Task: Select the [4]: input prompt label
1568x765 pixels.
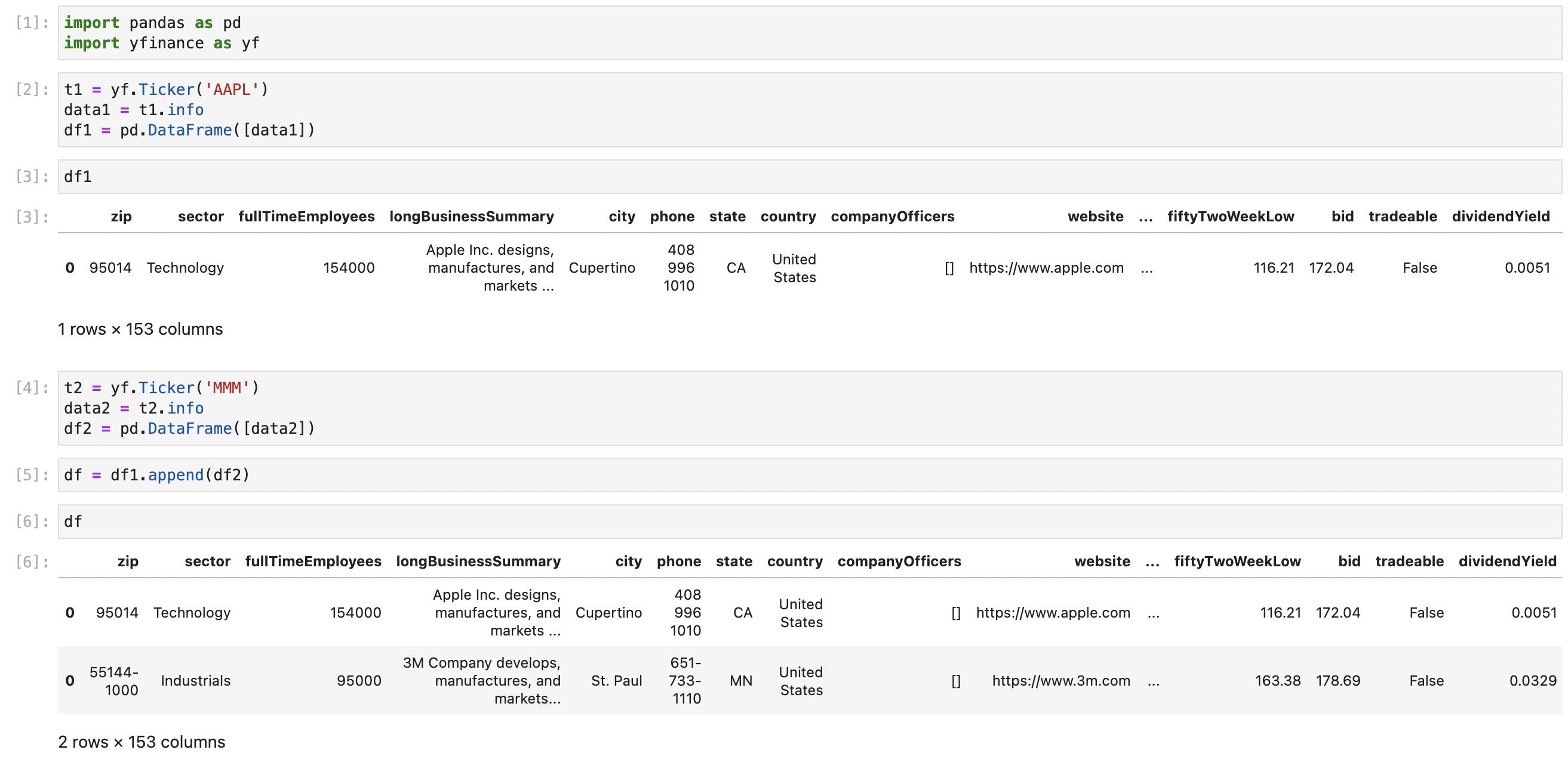Action: [32, 387]
